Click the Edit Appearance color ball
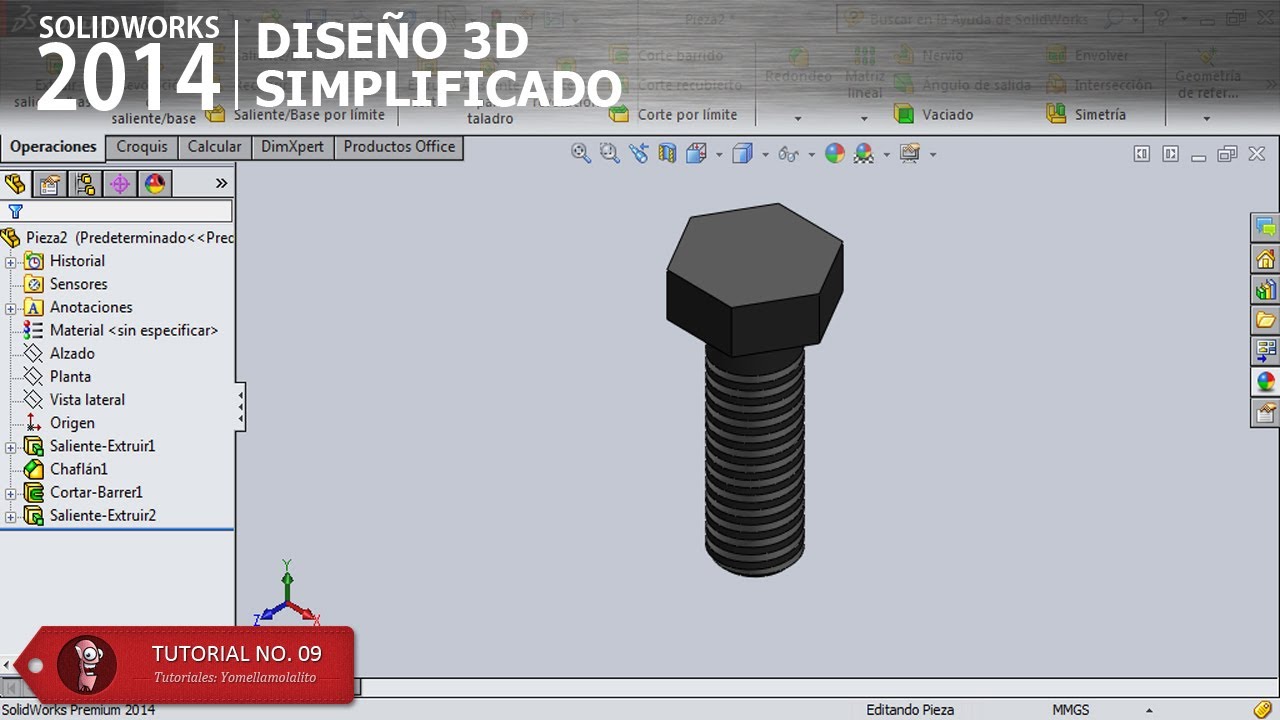The image size is (1280, 720). tap(835, 153)
